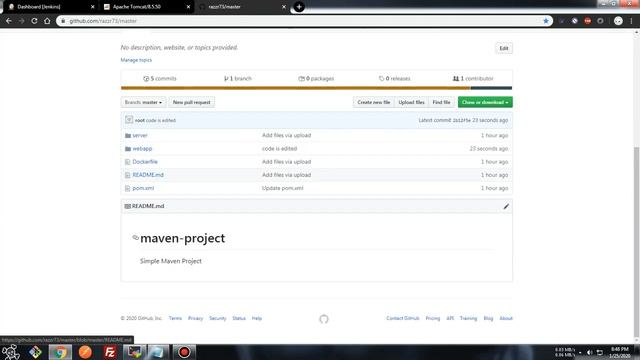The image size is (640, 360).
Task: Expand Clone or download dropdown
Action: 485,102
